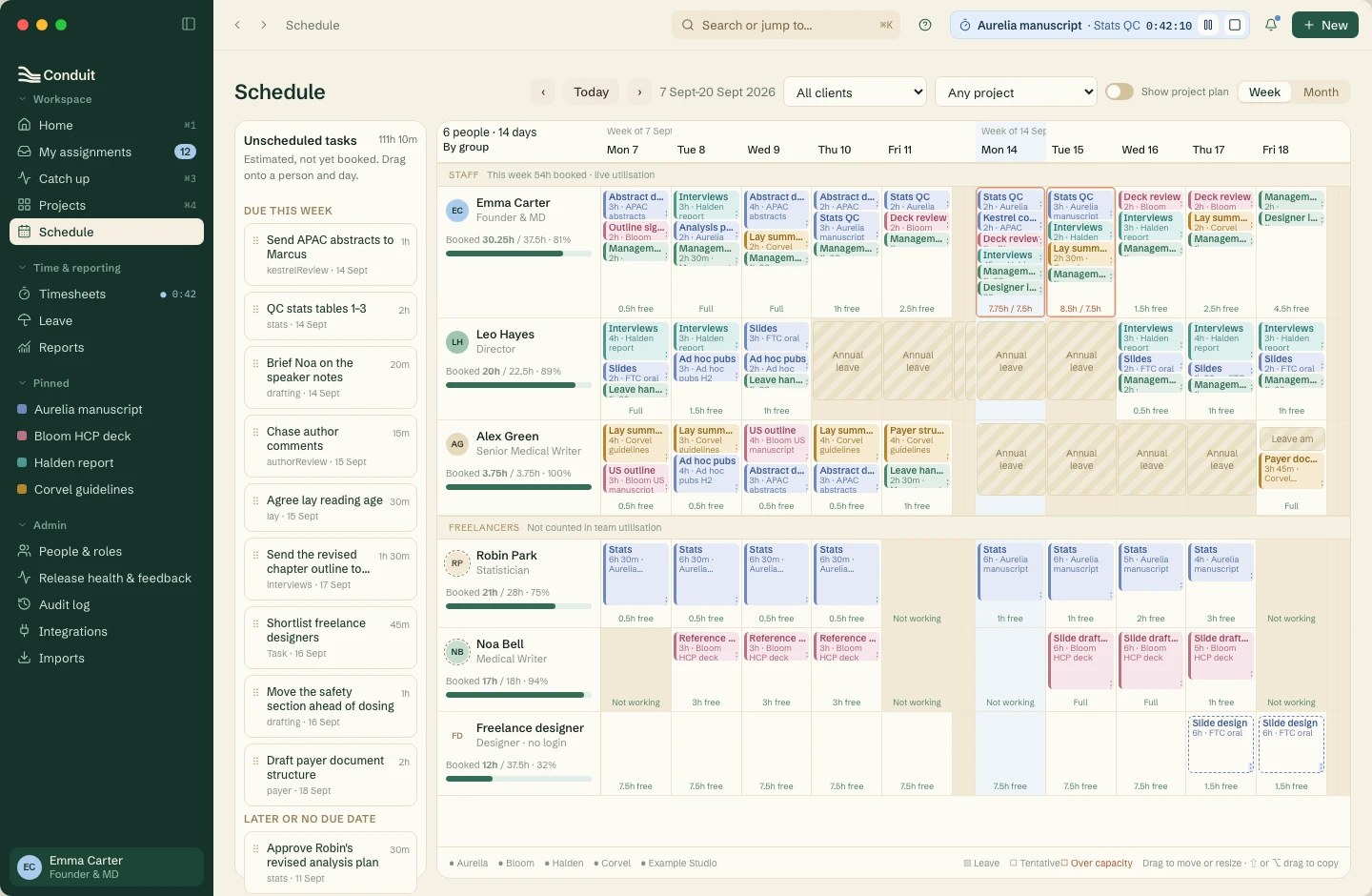Select Schedule in the sidebar
The image size is (1372, 896).
(x=107, y=232)
